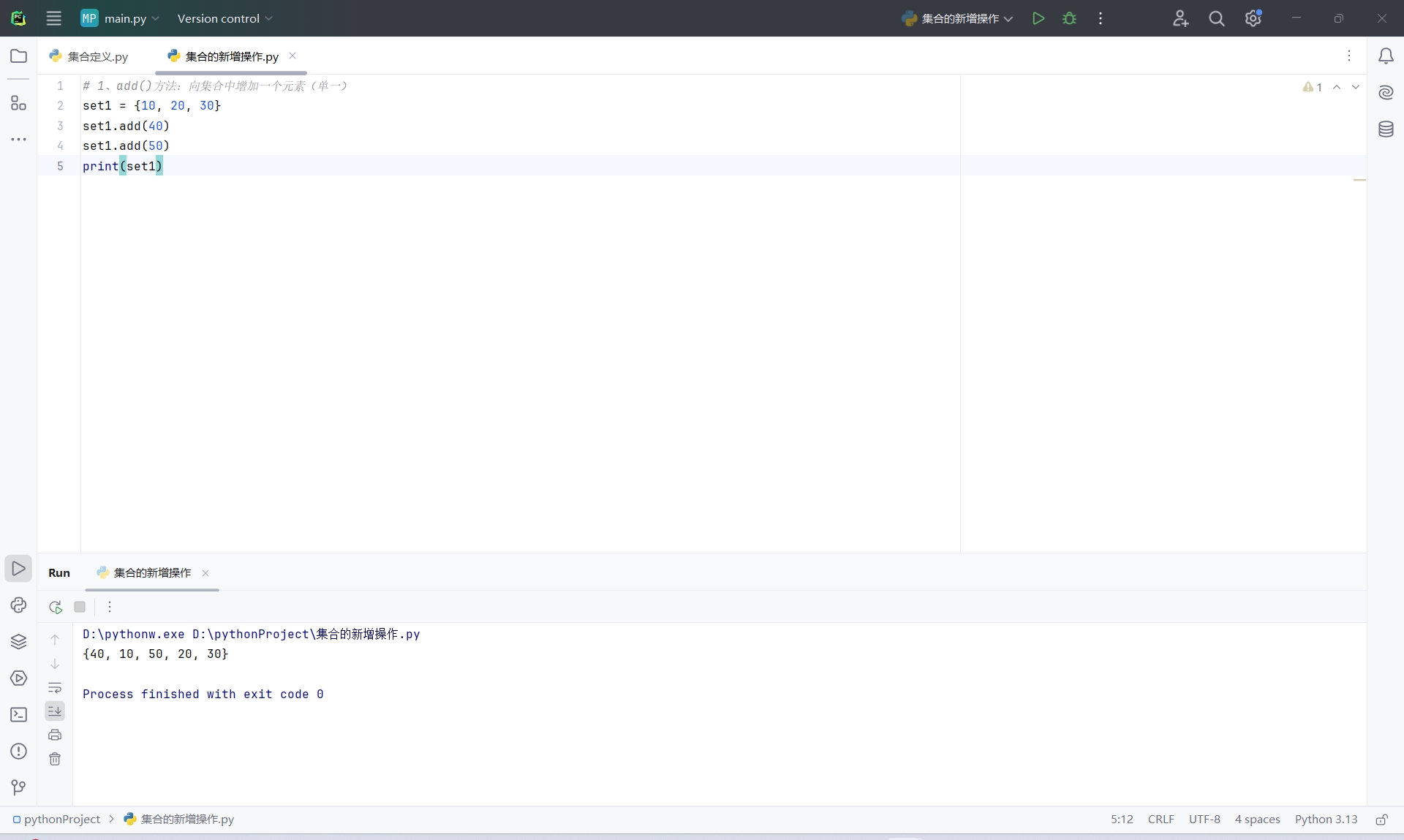Open the Problems tool window

pos(18,751)
